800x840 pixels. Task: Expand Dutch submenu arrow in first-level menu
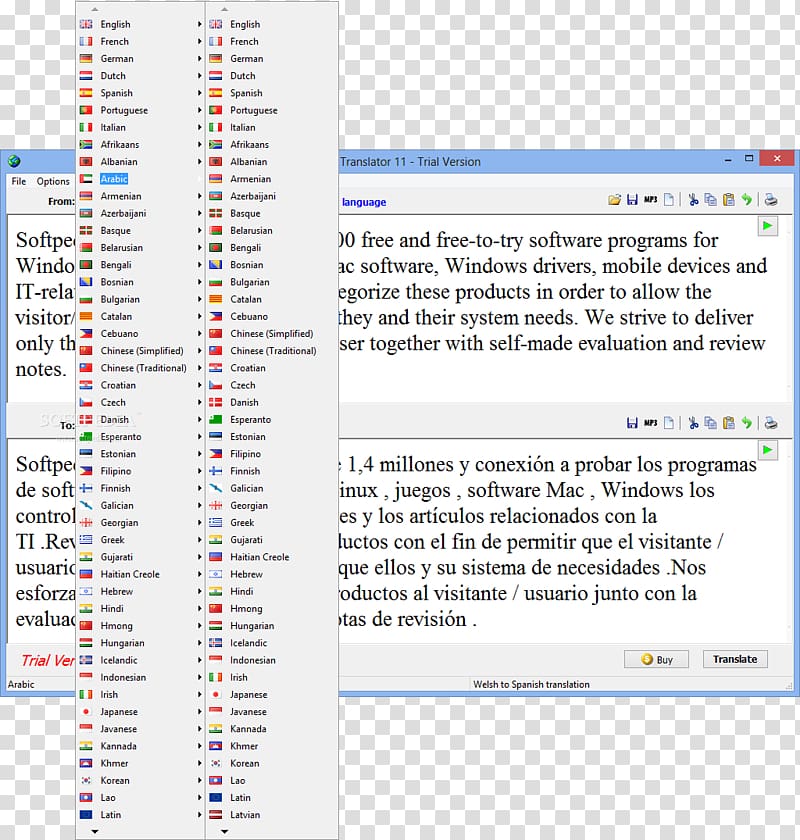pyautogui.click(x=199, y=76)
